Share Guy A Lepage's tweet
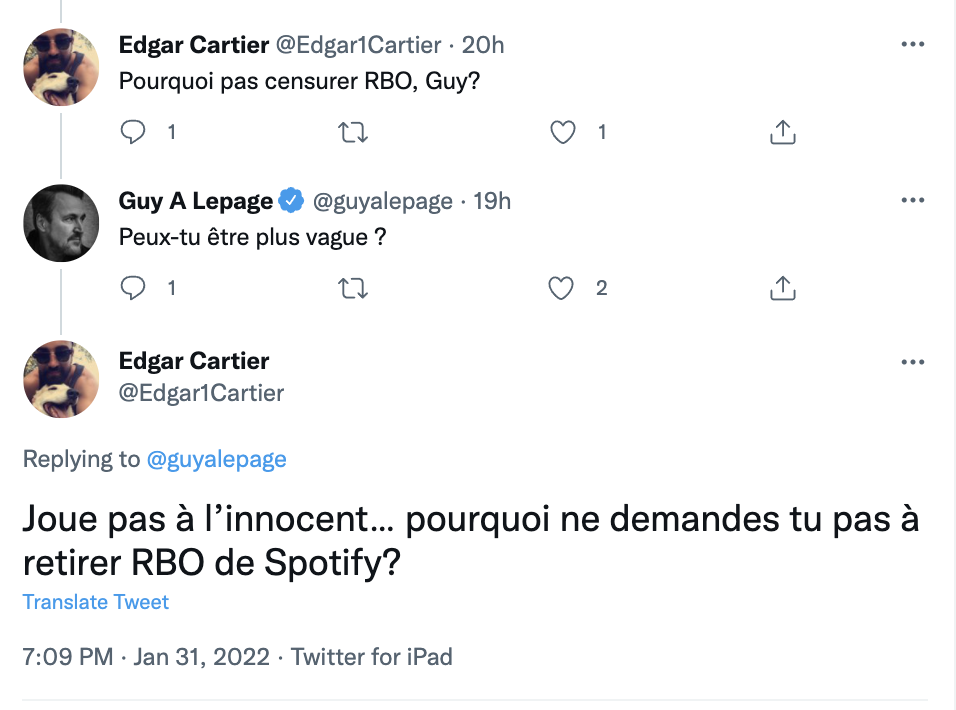Image resolution: width=956 pixels, height=710 pixels. [x=783, y=288]
